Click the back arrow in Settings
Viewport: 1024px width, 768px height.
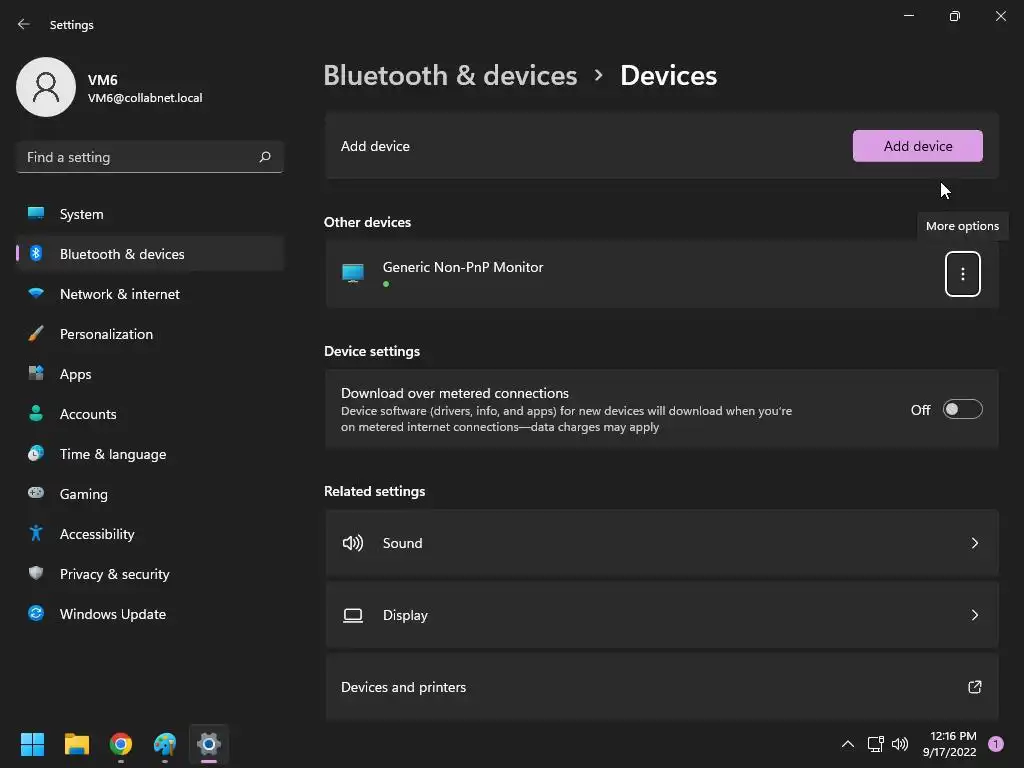click(24, 24)
